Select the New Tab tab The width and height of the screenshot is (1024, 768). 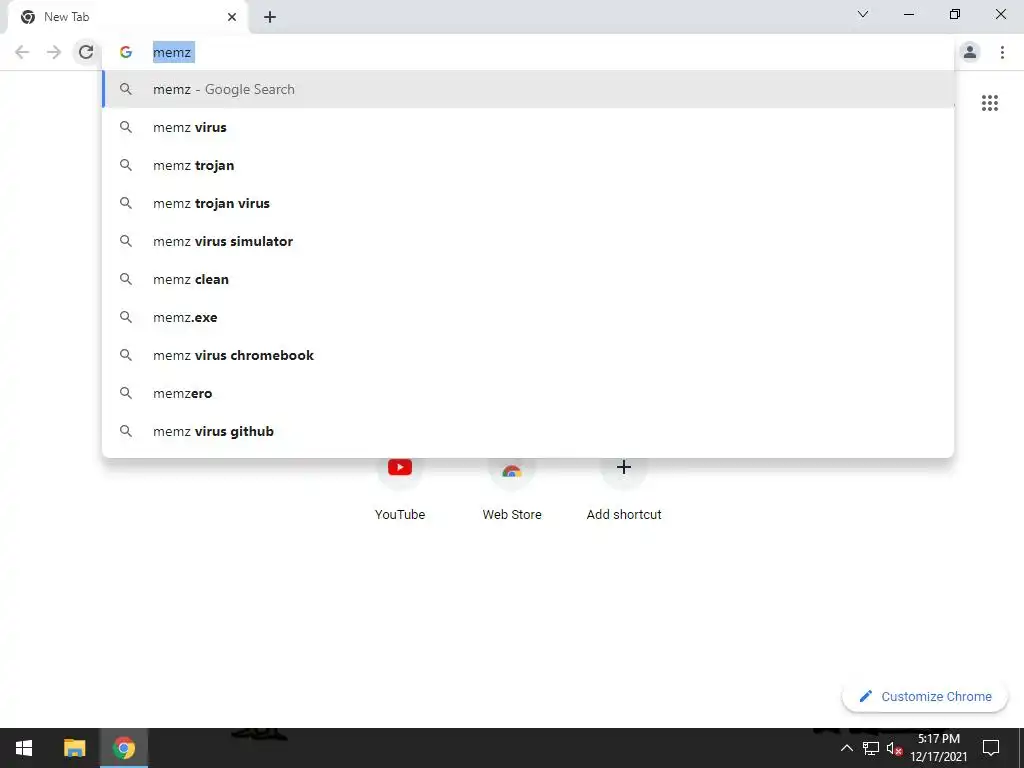127,17
